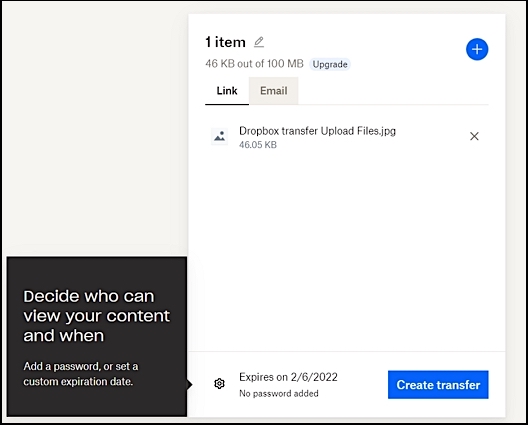Click the "46.05 KB" file size
The width and height of the screenshot is (528, 425).
click(x=258, y=145)
